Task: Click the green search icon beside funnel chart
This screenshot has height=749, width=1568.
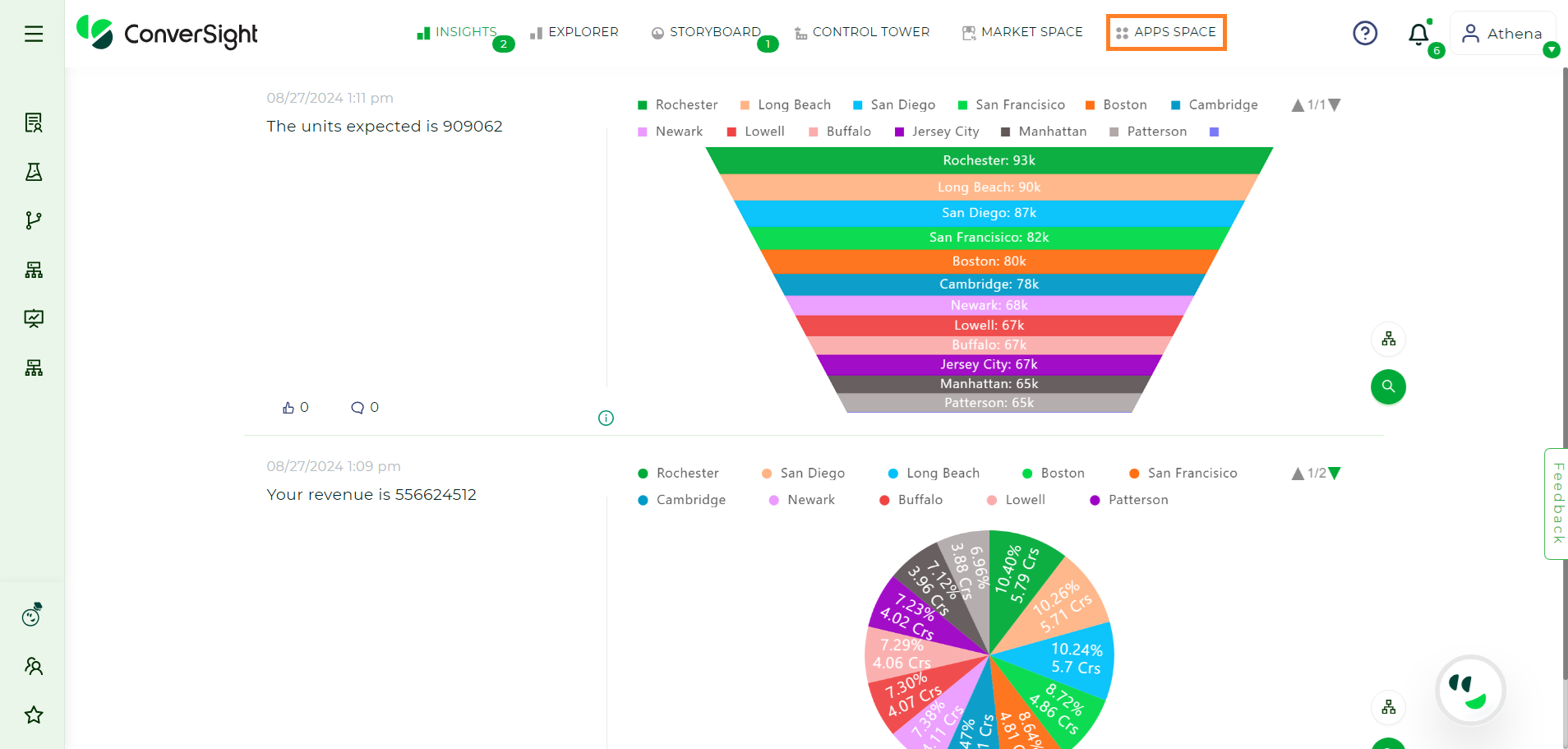Action: (x=1388, y=386)
